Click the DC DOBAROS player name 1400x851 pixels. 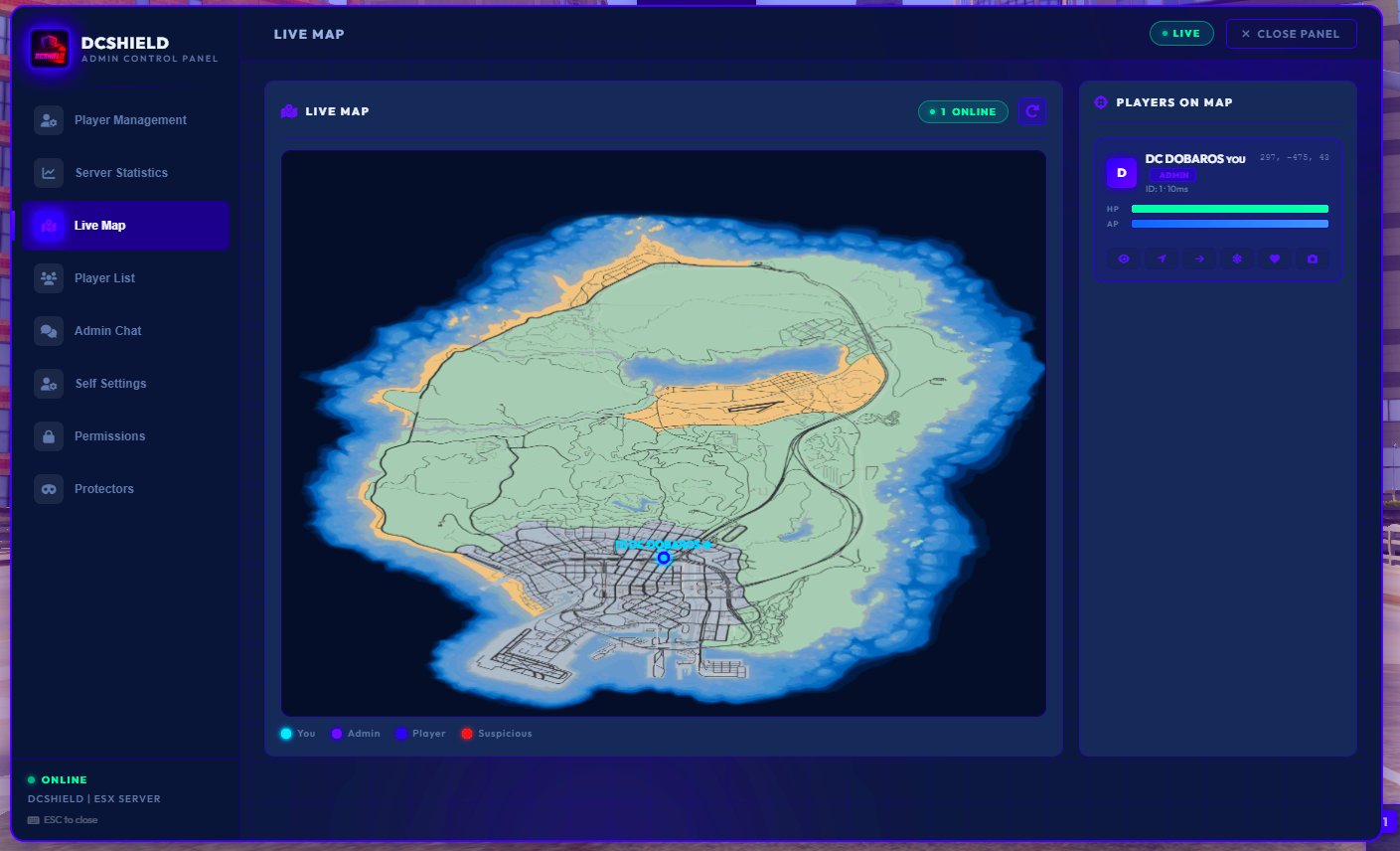point(1184,159)
